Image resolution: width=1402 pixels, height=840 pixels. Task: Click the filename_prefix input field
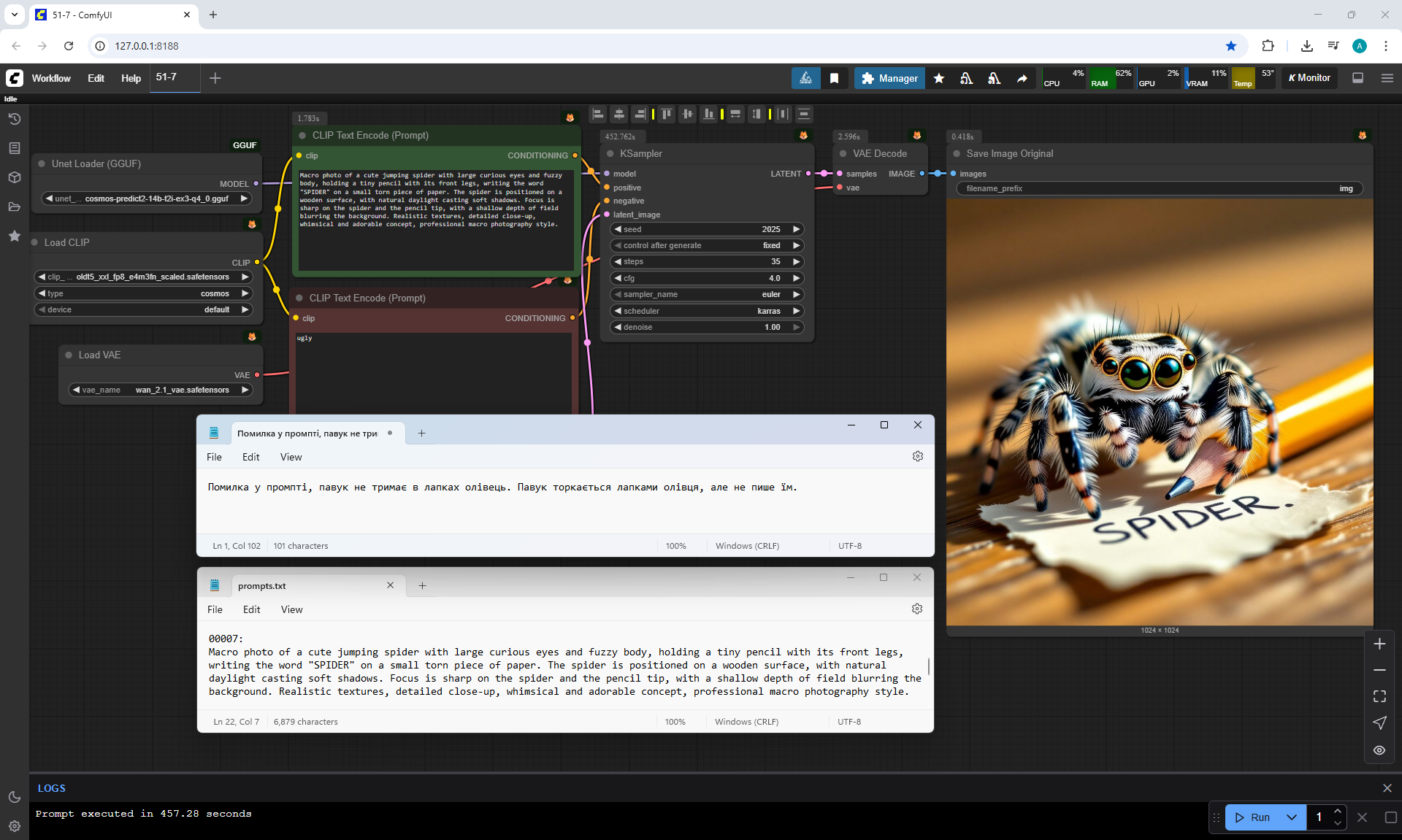1159,188
